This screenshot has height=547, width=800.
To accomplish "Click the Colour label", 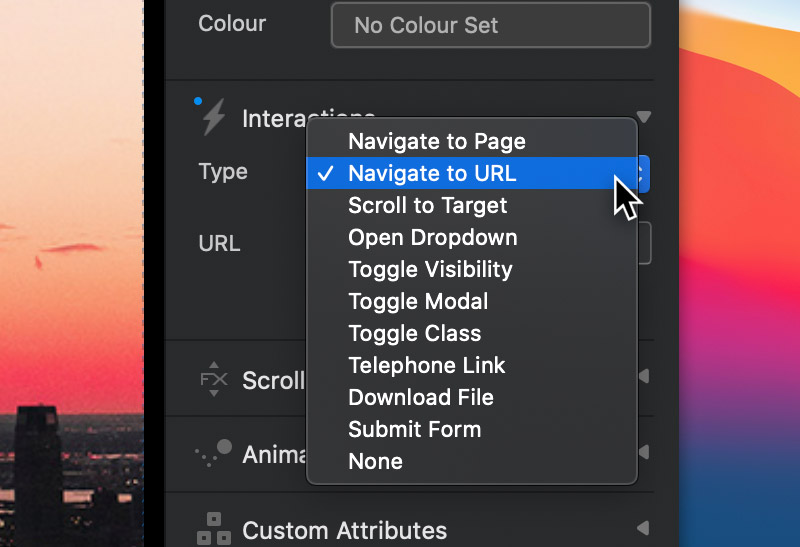I will point(232,23).
